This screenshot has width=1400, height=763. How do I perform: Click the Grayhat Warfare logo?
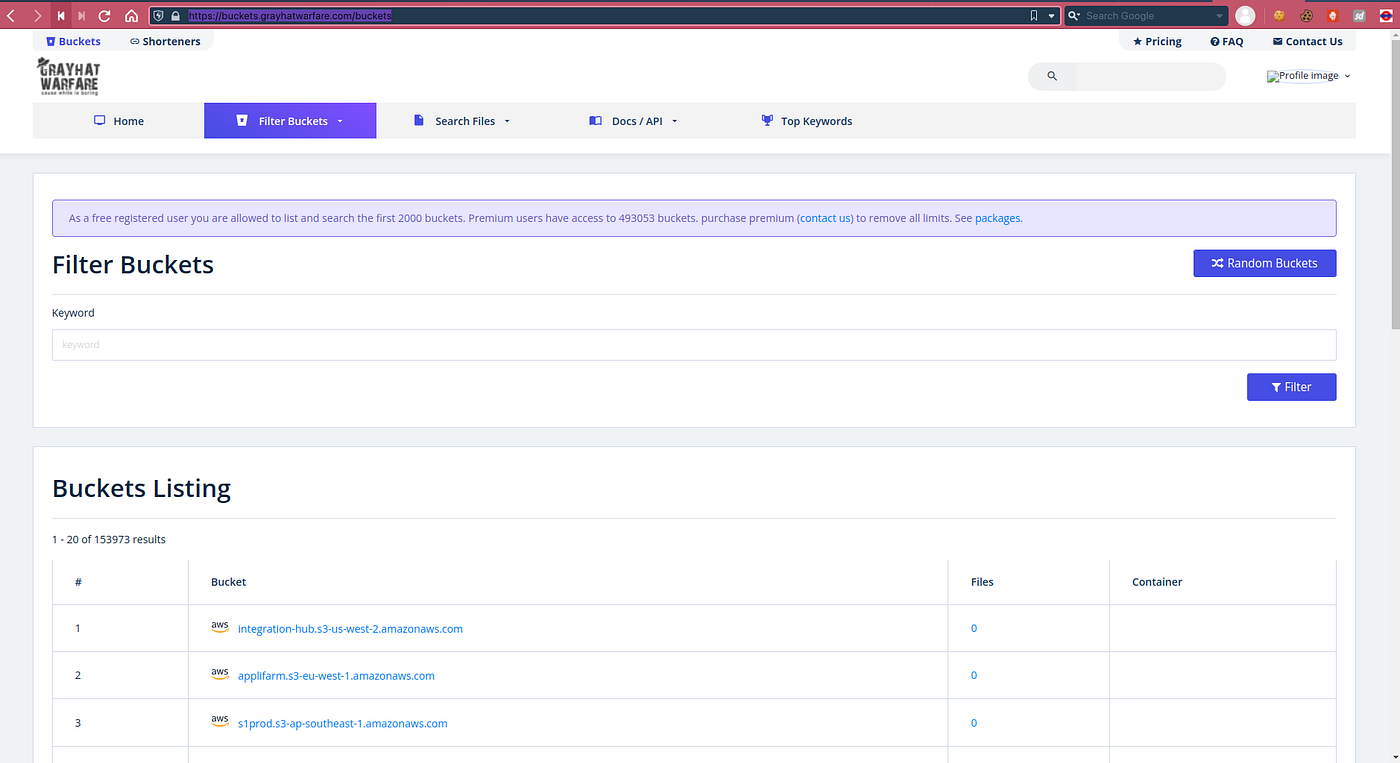pyautogui.click(x=68, y=76)
